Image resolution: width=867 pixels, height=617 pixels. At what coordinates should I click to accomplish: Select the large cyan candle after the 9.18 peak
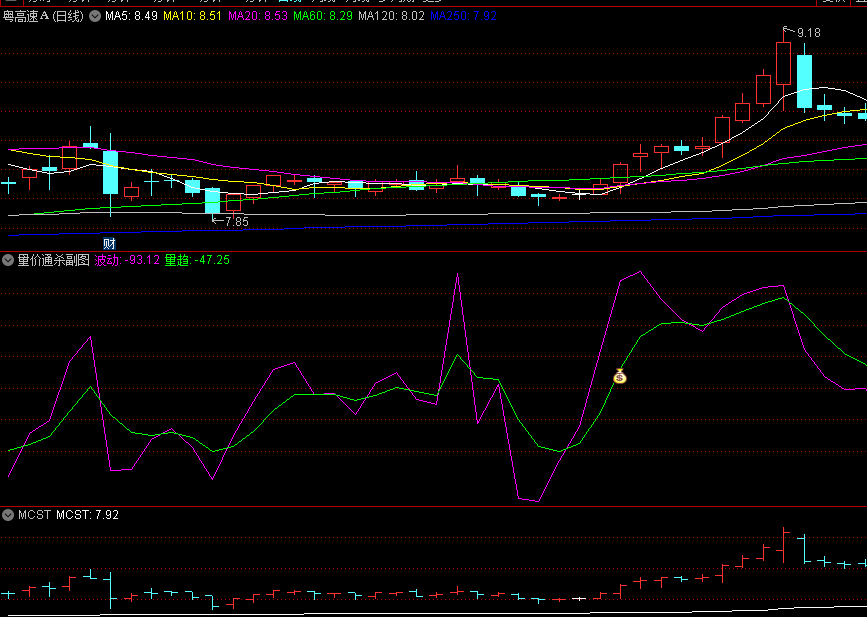click(x=805, y=79)
